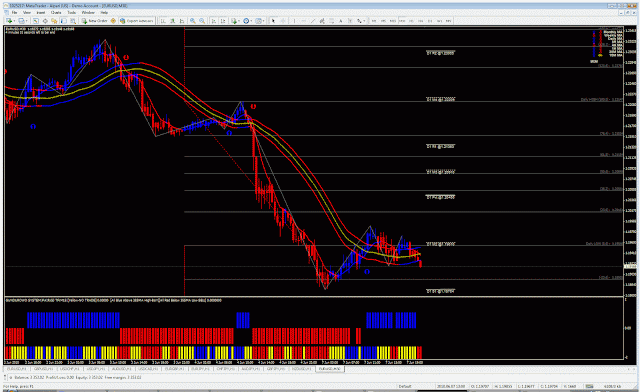This screenshot has width=640, height=392.
Task: Switch to candlestick chart icon
Action: coord(172,21)
